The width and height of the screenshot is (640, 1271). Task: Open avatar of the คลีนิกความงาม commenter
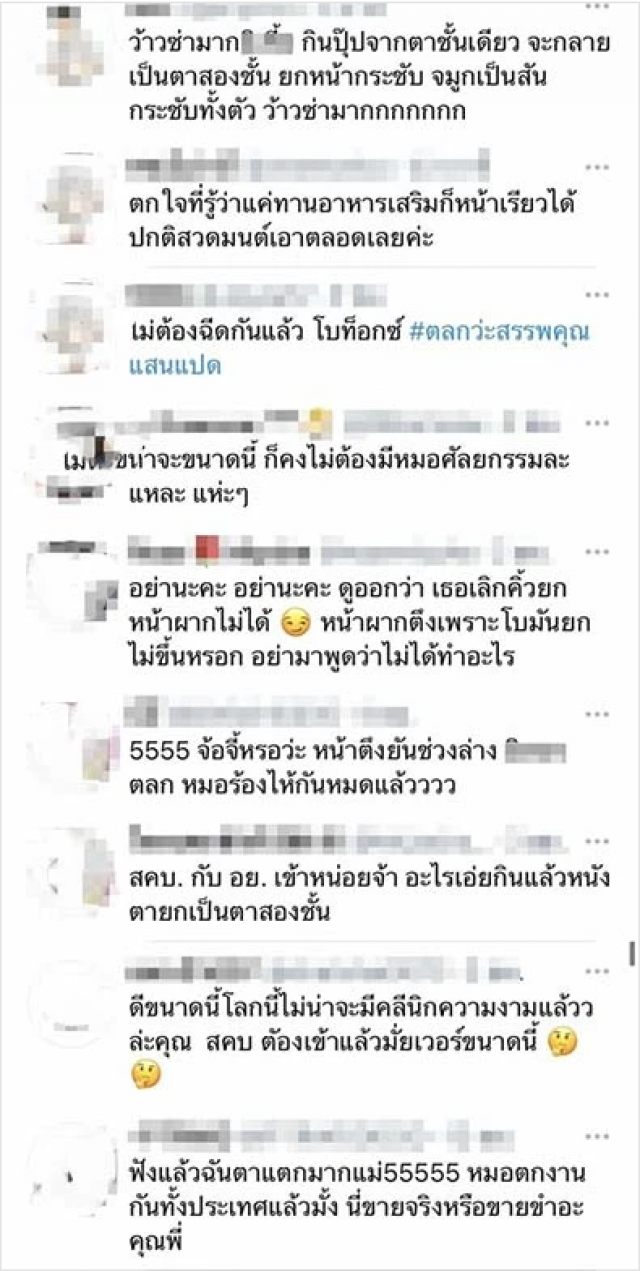point(70,998)
